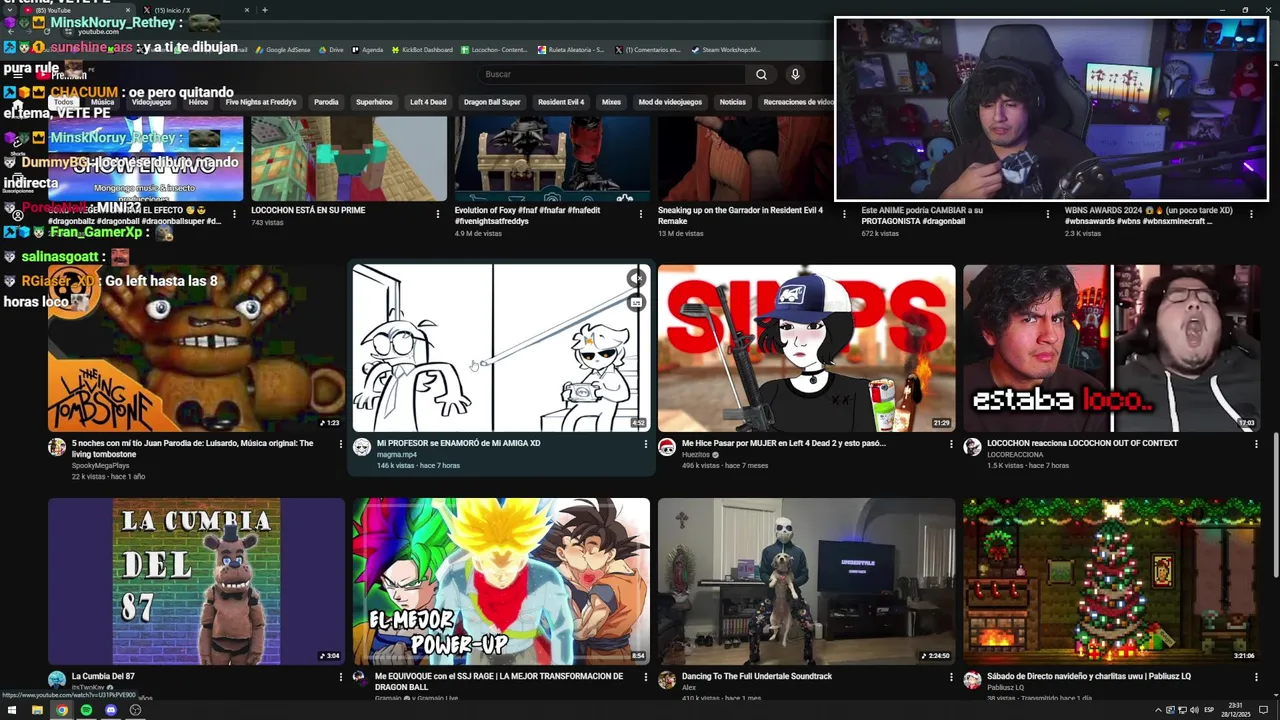Start voice search with microphone icon
Viewport: 1280px width, 720px height.
click(x=795, y=74)
